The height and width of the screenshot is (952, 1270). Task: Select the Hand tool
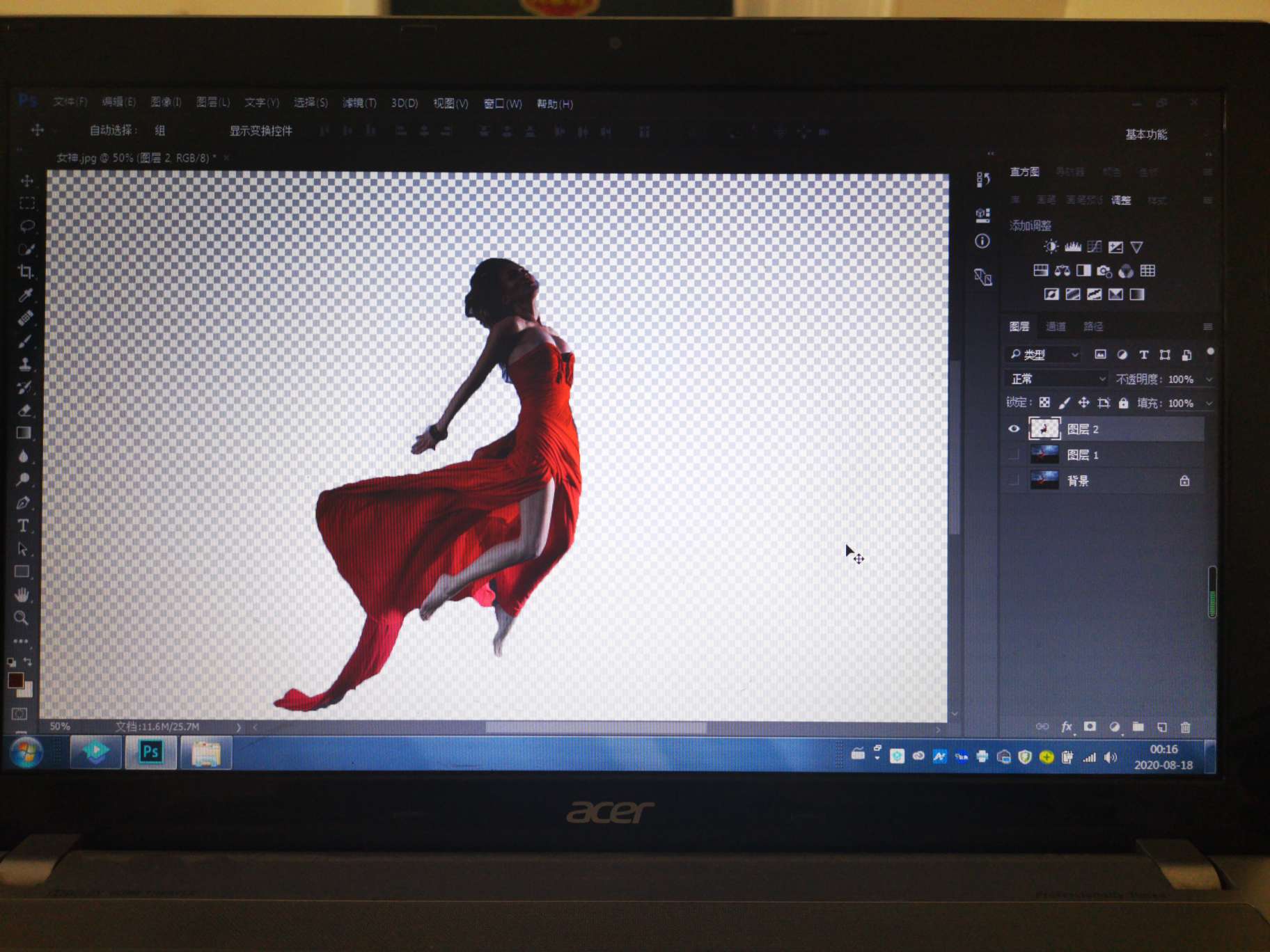click(22, 594)
